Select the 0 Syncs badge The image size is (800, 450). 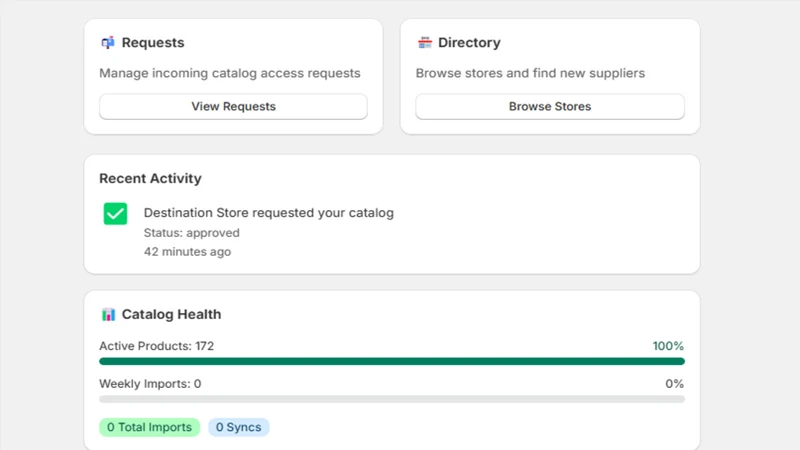(x=238, y=427)
